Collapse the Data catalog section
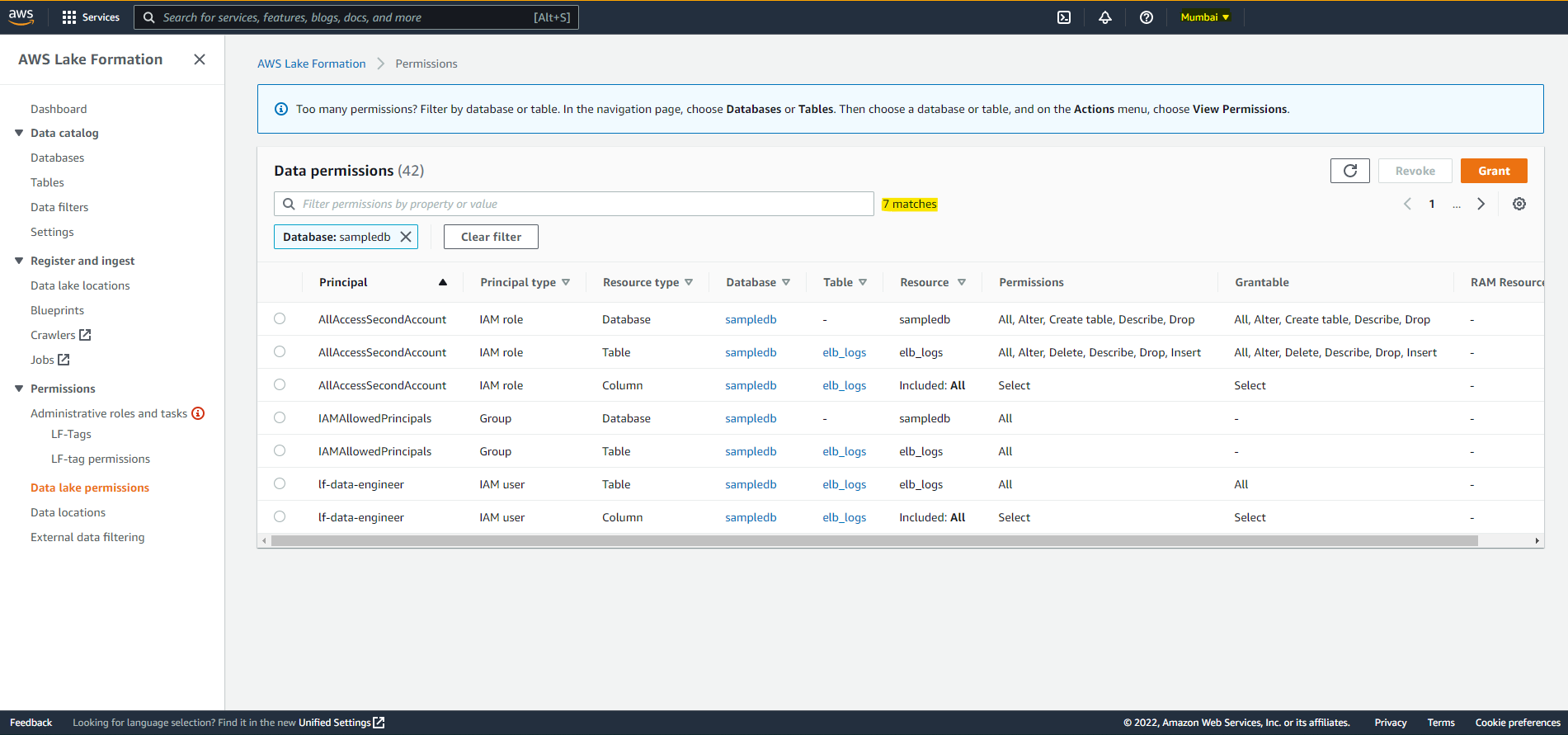 click(19, 133)
